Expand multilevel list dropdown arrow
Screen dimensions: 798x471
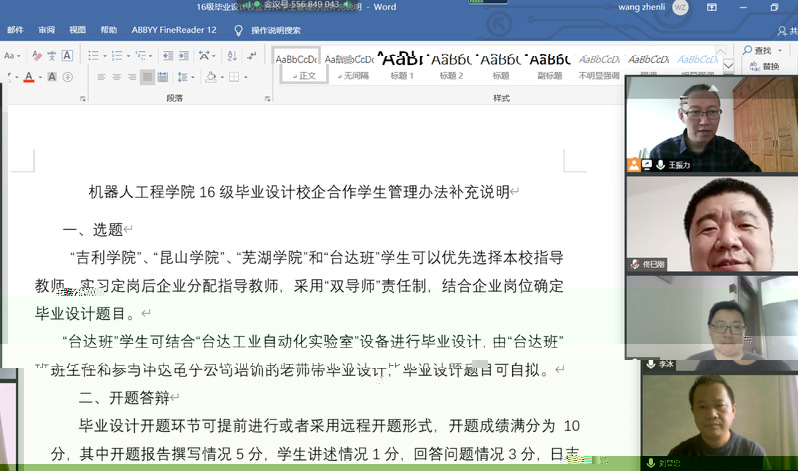[x=151, y=56]
